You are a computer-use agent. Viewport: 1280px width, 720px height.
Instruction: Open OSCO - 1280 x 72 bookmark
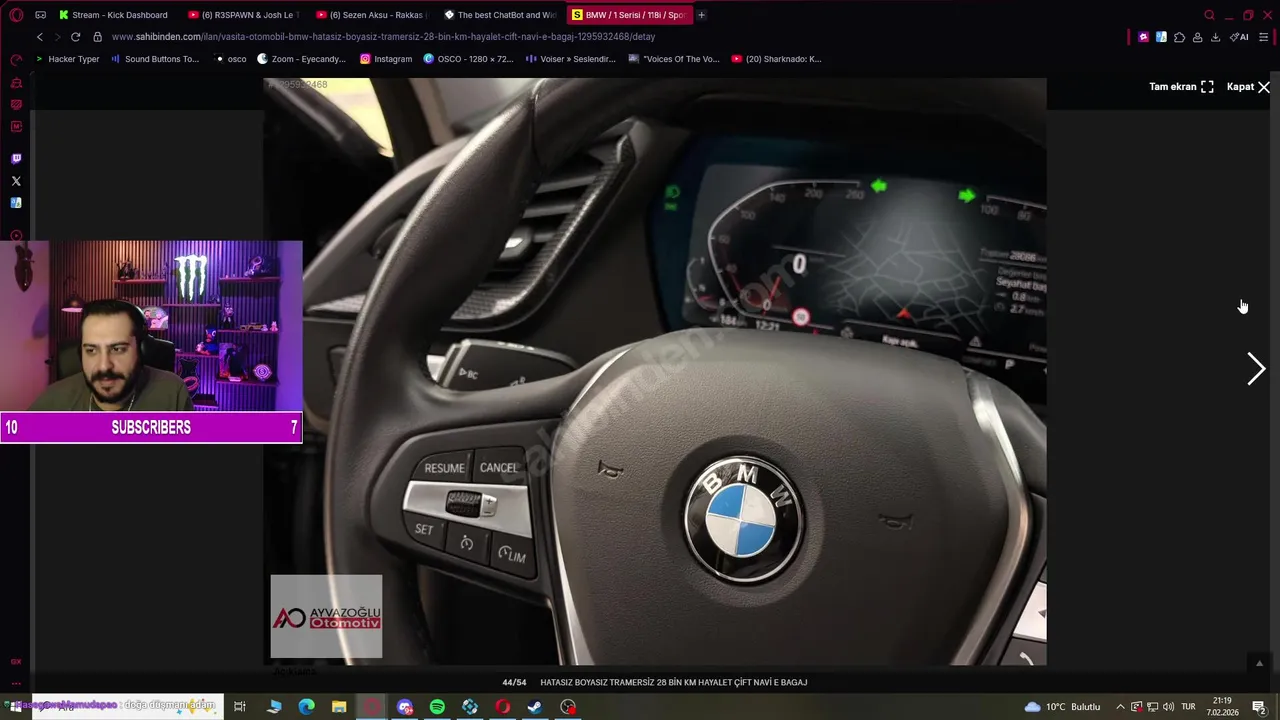pyautogui.click(x=468, y=59)
